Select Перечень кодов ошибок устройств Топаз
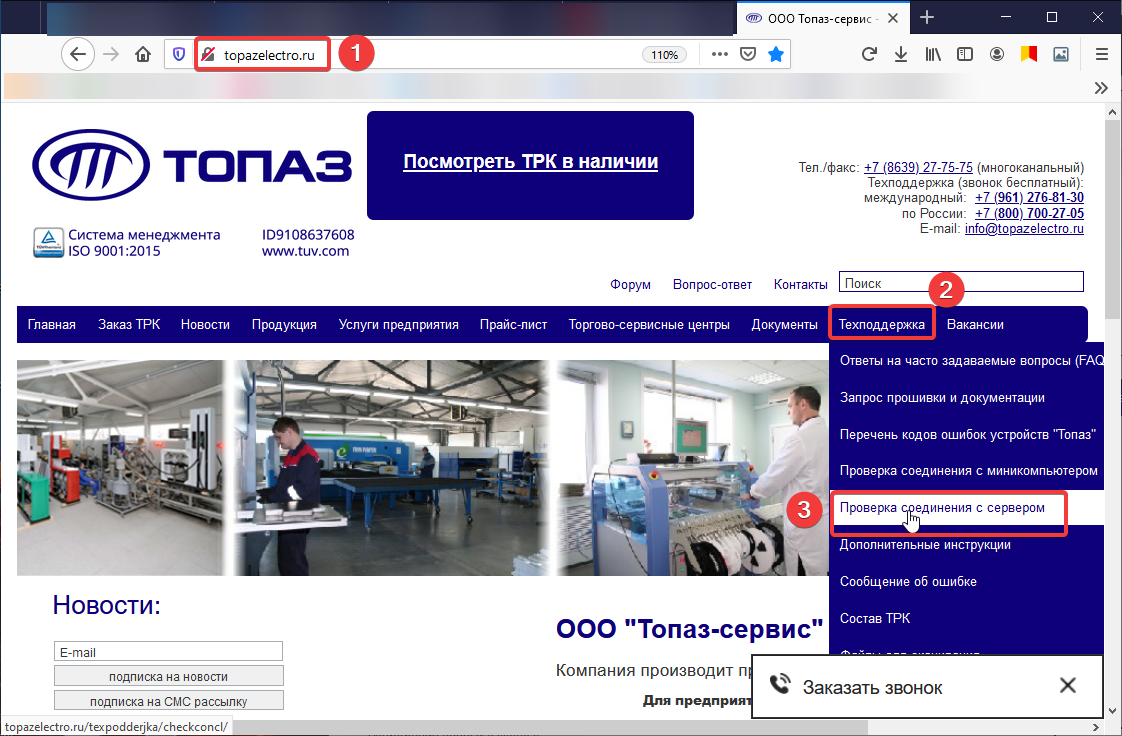1122x736 pixels. click(967, 434)
